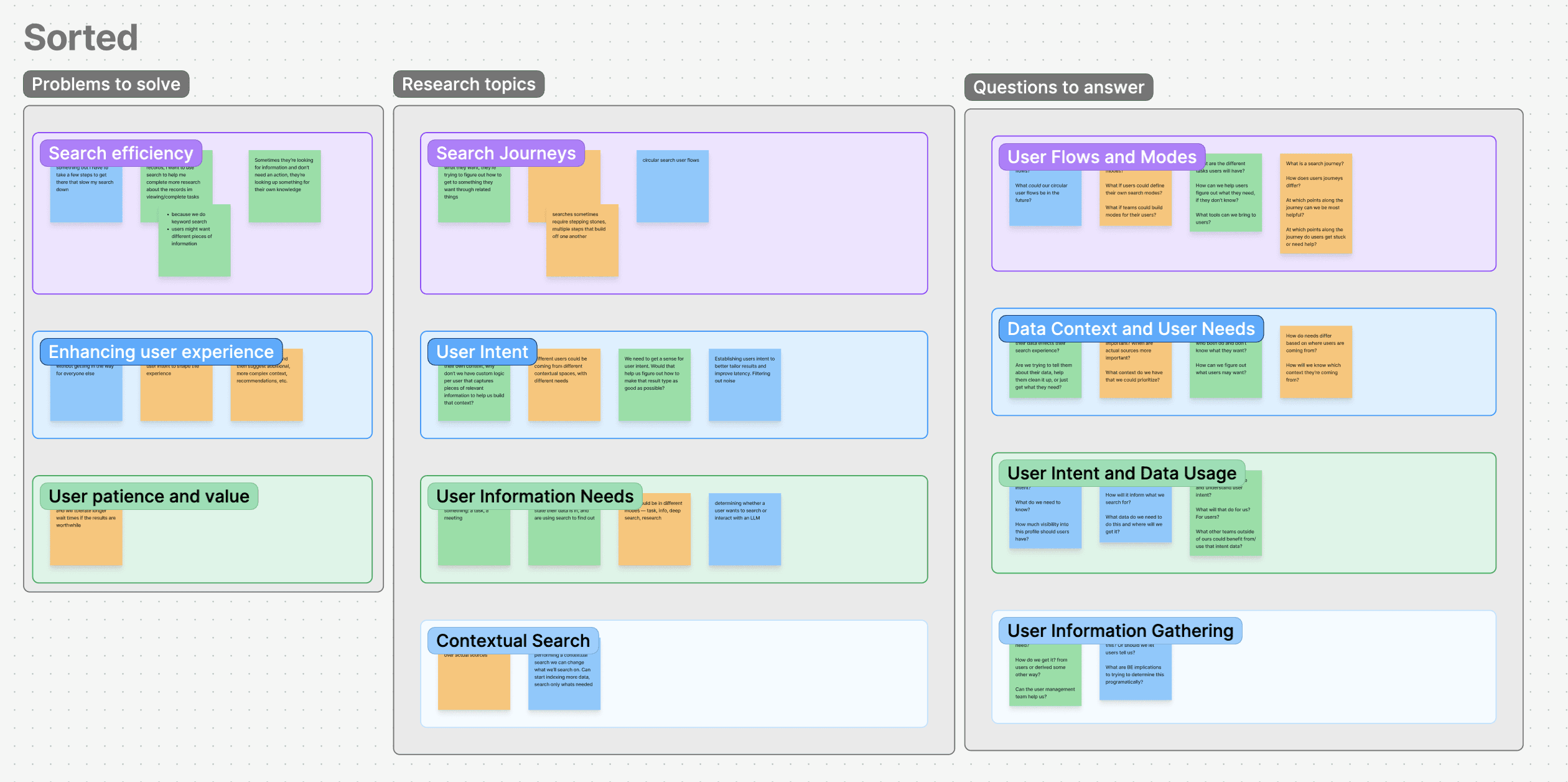Viewport: 1568px width, 782px height.
Task: Click the 'User Information Needs' label
Action: coord(534,496)
